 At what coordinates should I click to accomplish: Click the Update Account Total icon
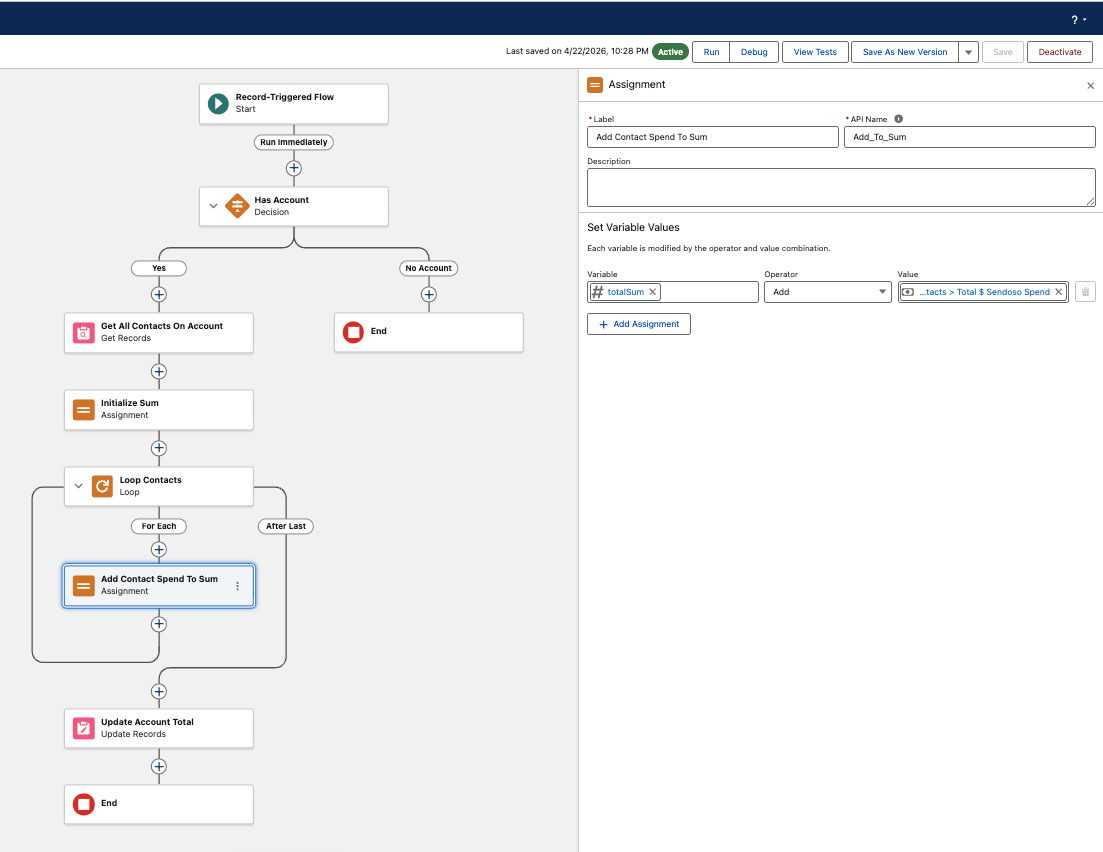(84, 728)
